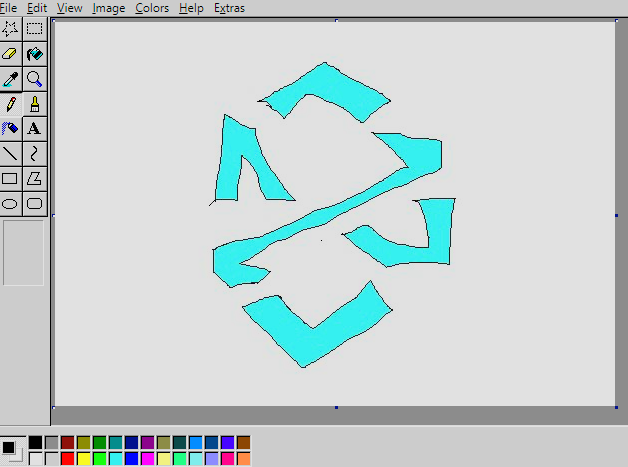The height and width of the screenshot is (467, 628).
Task: Pick the dark slate teal swatch
Action: pos(179,443)
